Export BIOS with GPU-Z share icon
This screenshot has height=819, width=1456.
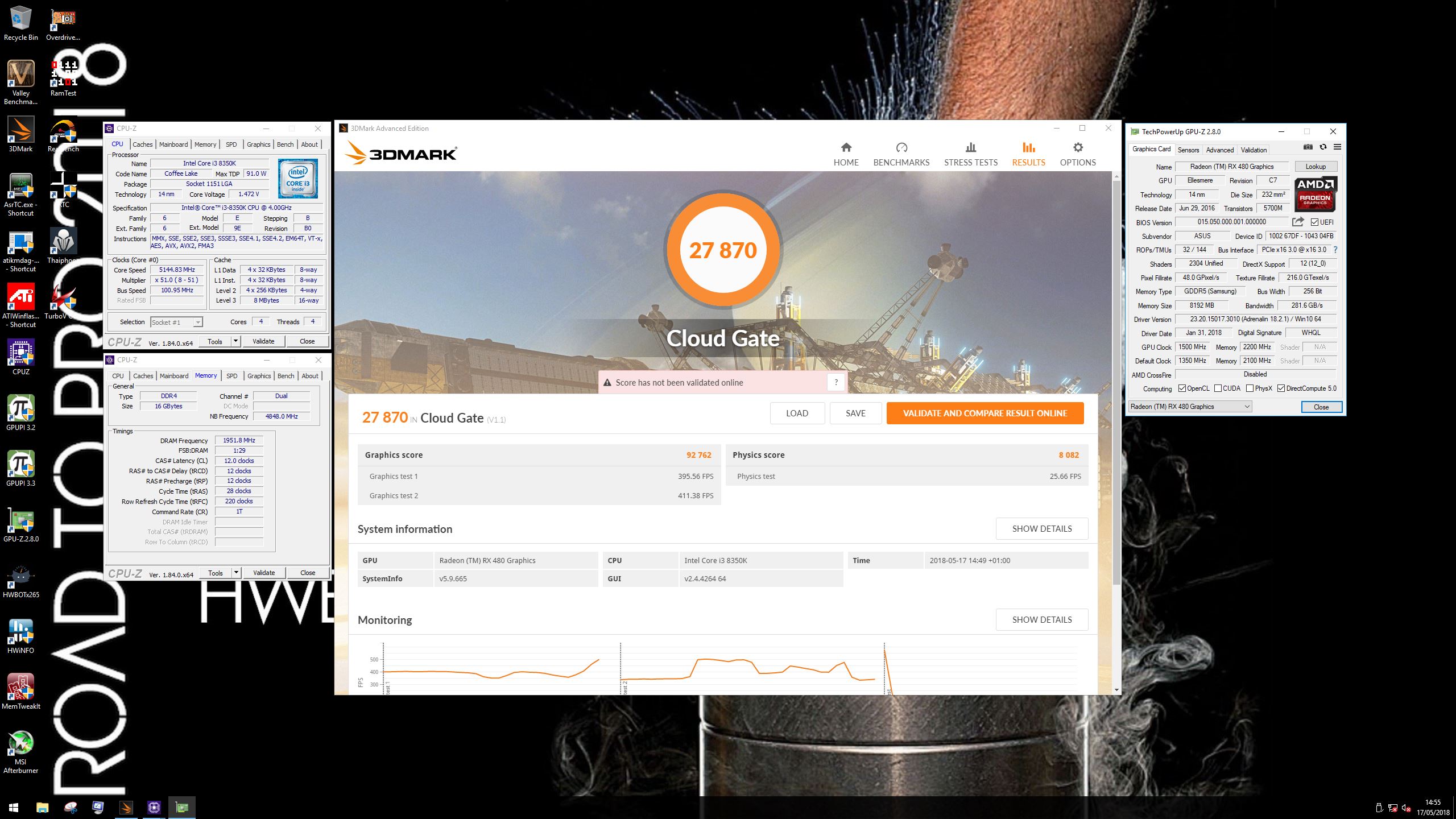click(x=1298, y=222)
